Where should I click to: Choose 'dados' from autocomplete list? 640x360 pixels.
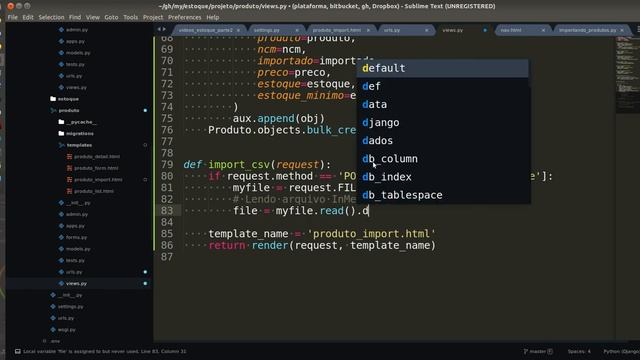[443, 141]
